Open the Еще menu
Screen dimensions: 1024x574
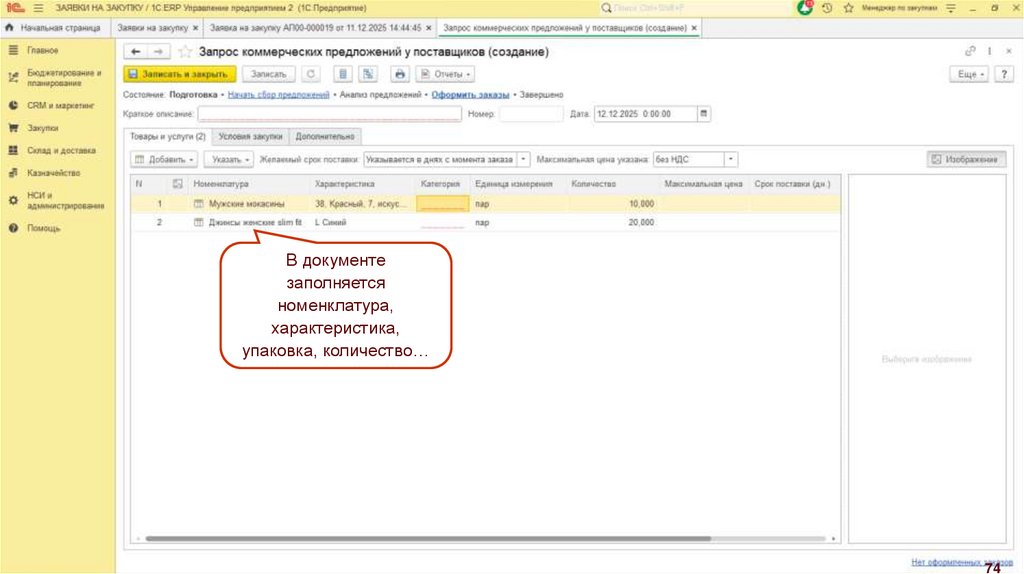(970, 75)
